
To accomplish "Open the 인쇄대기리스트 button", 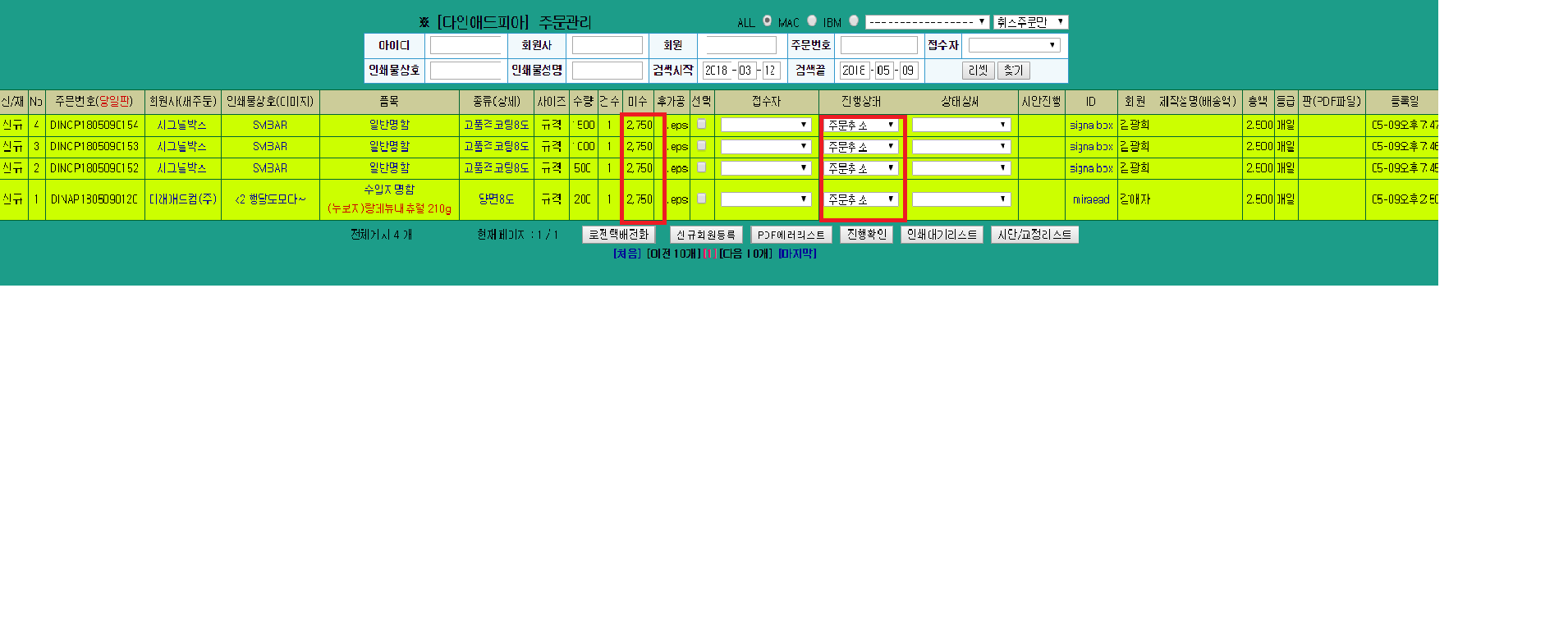I will tap(942, 235).
